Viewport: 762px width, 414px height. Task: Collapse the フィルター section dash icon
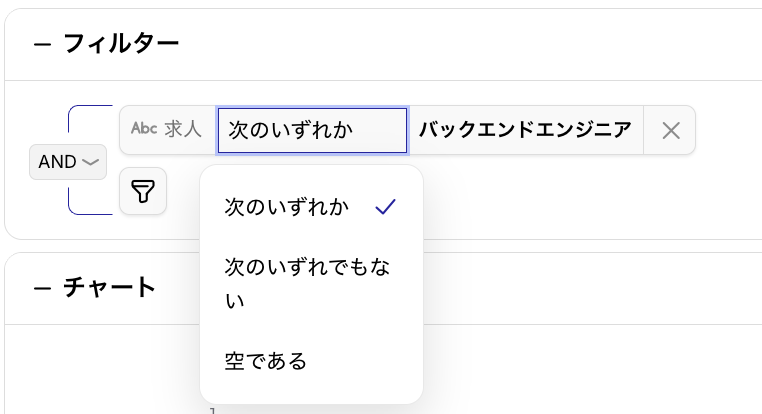pyautogui.click(x=42, y=44)
